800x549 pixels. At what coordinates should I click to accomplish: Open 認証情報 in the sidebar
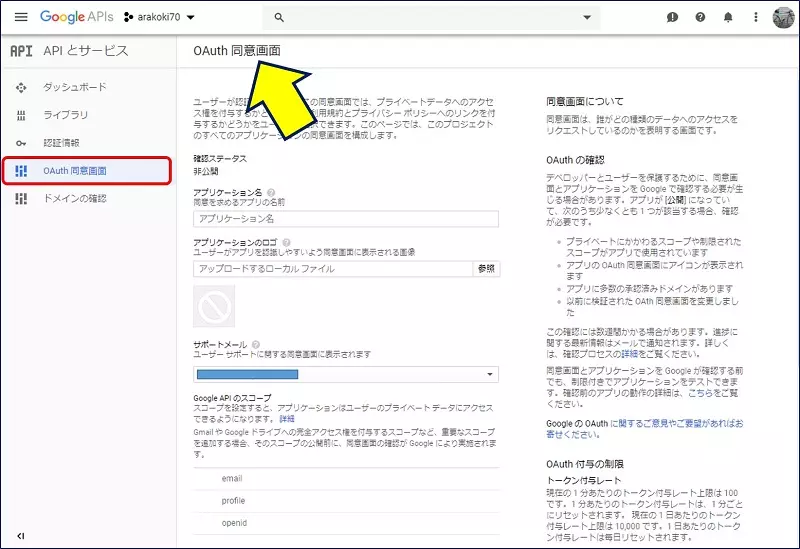click(x=62, y=143)
